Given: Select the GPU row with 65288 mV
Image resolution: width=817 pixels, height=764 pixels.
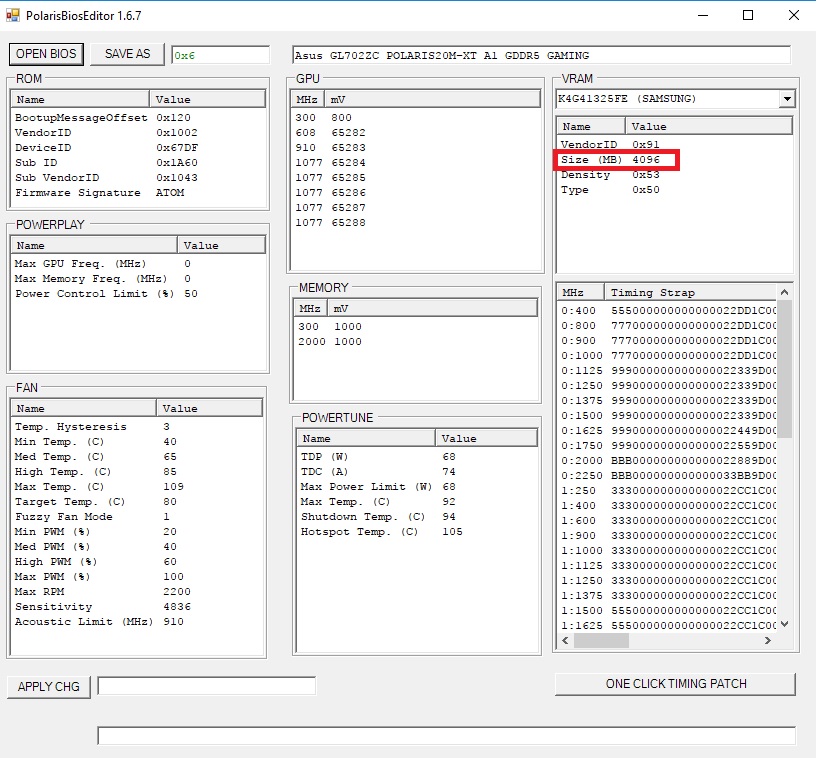Looking at the screenshot, I should 415,223.
